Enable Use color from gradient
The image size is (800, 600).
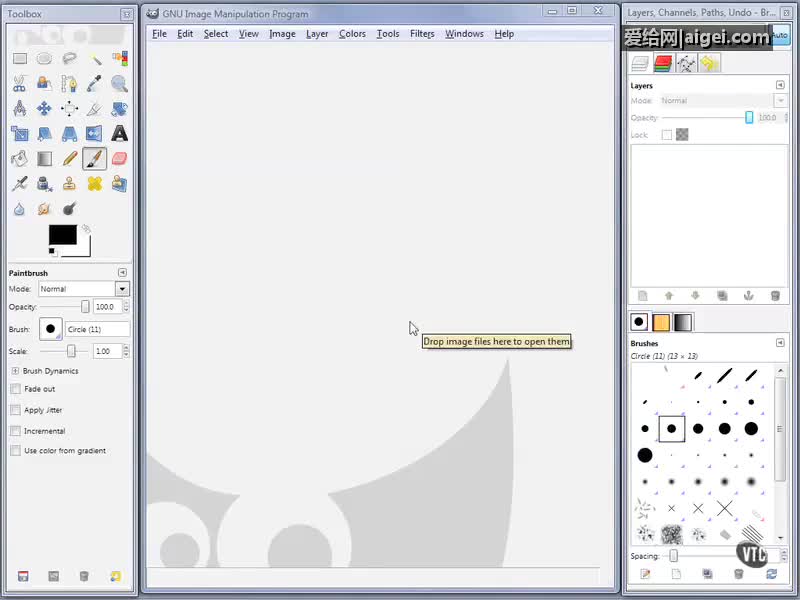(15, 451)
